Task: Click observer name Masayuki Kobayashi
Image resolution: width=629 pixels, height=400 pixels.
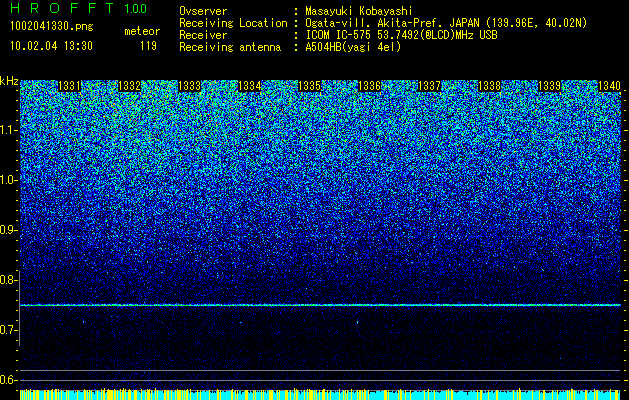Action: (359, 11)
